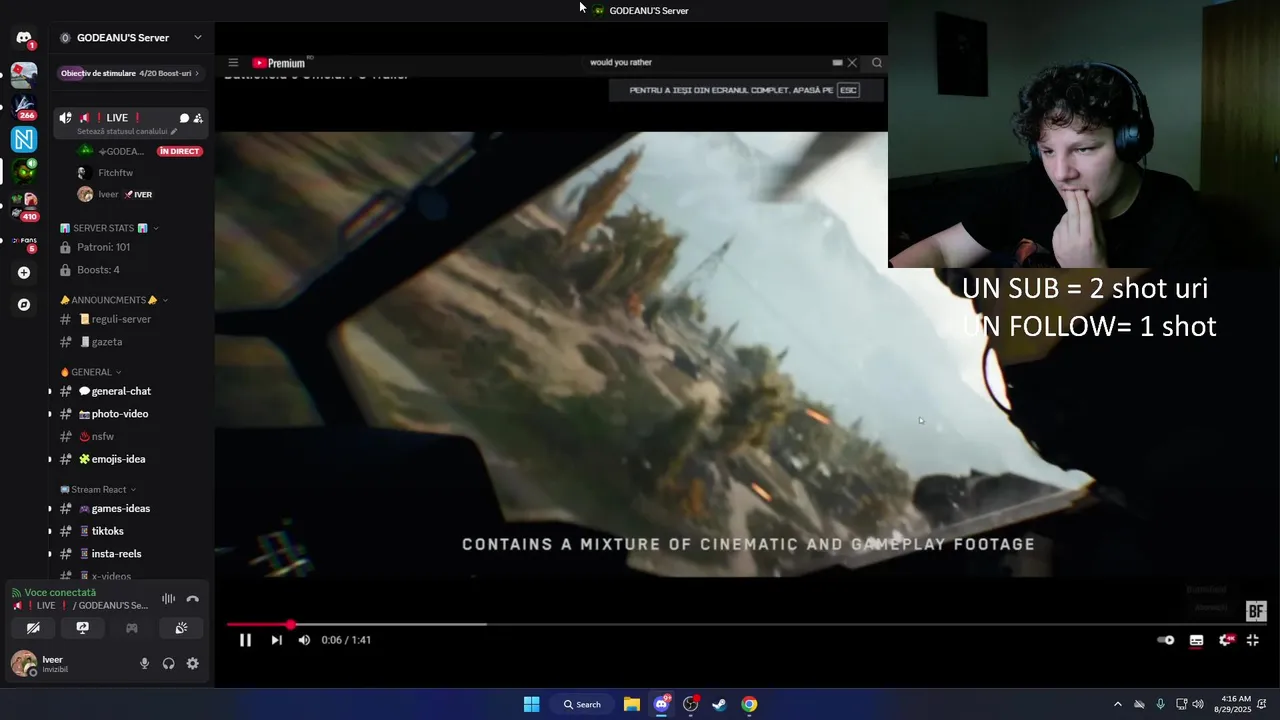The width and height of the screenshot is (1280, 720).
Task: Click the Add a Server plus icon
Action: pos(24,272)
